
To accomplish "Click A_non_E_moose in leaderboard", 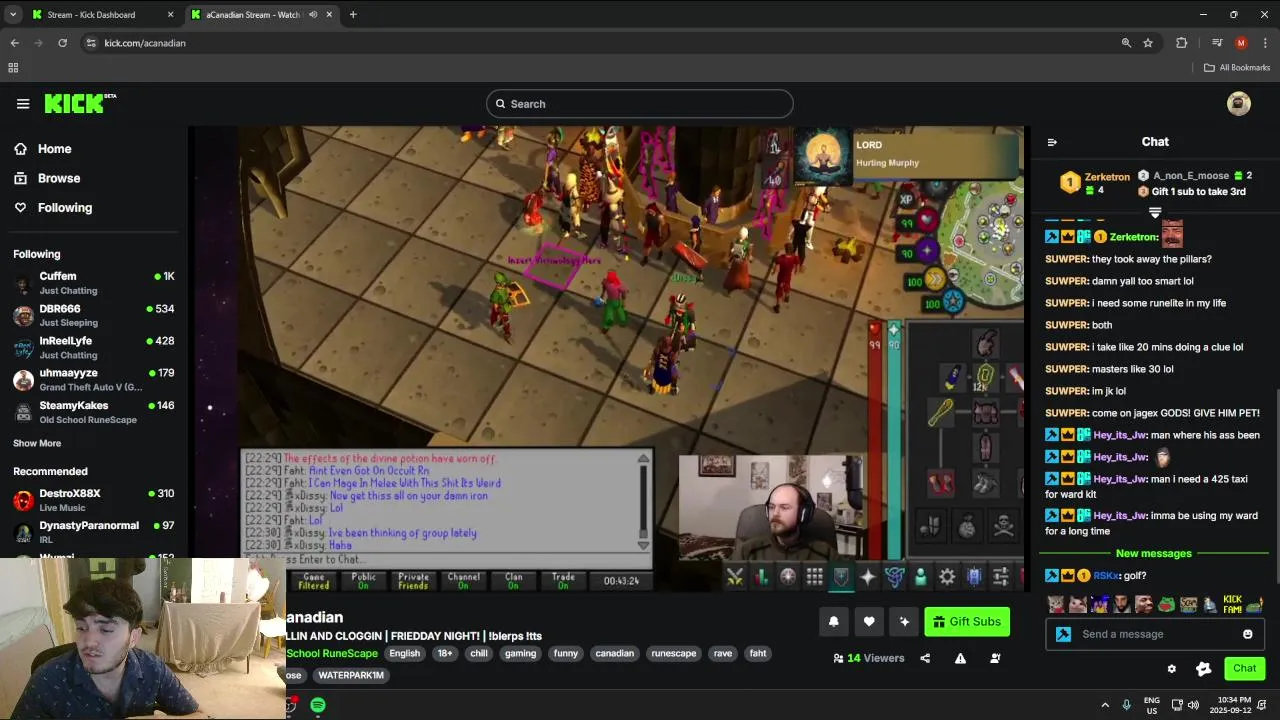I will click(x=1191, y=175).
